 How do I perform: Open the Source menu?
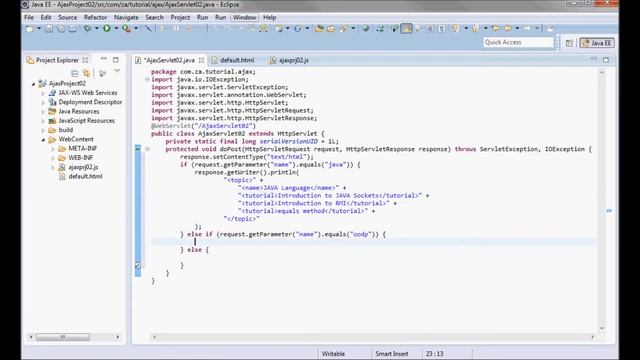click(67, 17)
